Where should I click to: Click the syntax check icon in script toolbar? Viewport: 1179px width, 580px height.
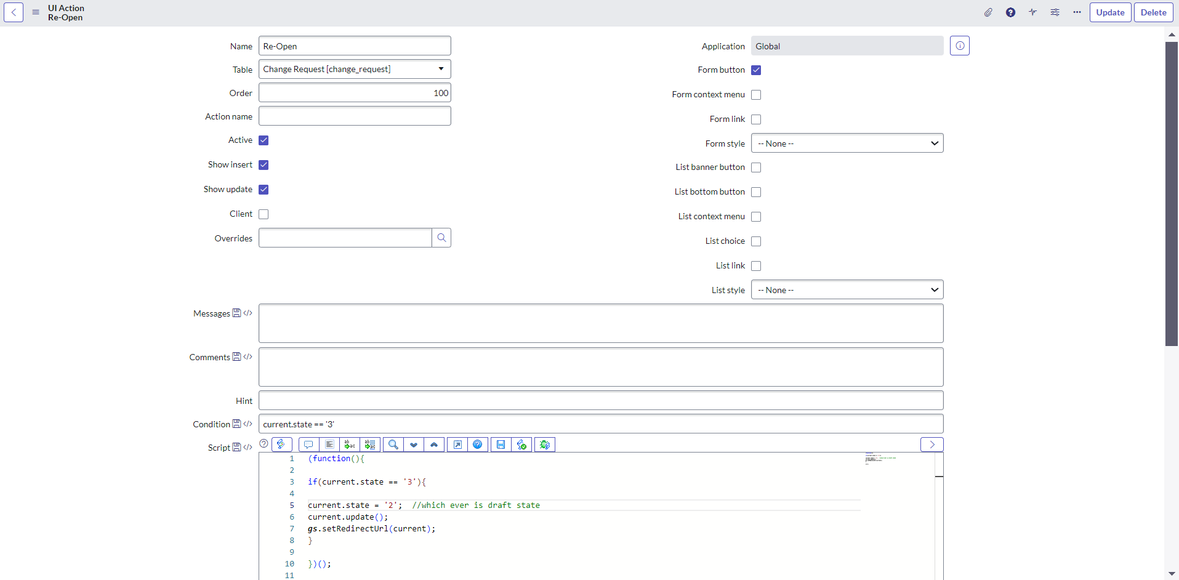tap(521, 445)
